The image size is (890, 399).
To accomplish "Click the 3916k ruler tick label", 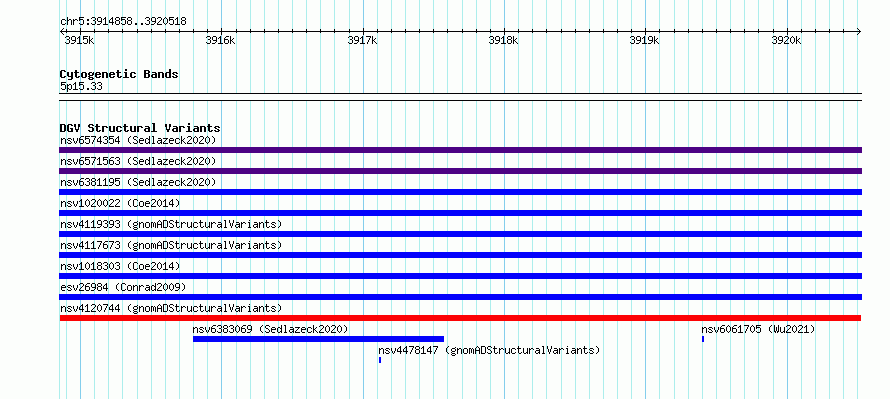I will [220, 40].
